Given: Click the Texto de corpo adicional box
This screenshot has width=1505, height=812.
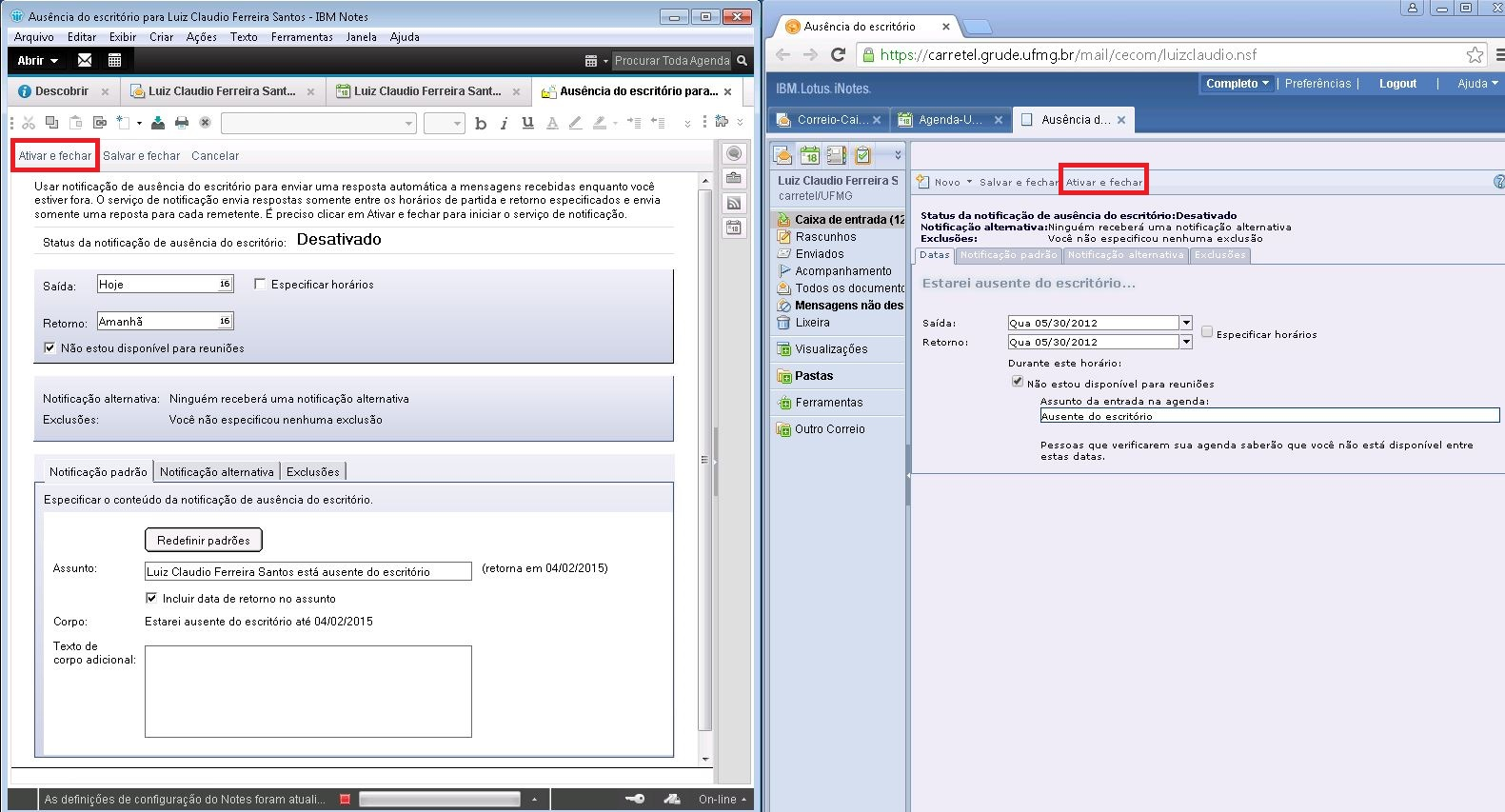Looking at the screenshot, I should (x=308, y=691).
